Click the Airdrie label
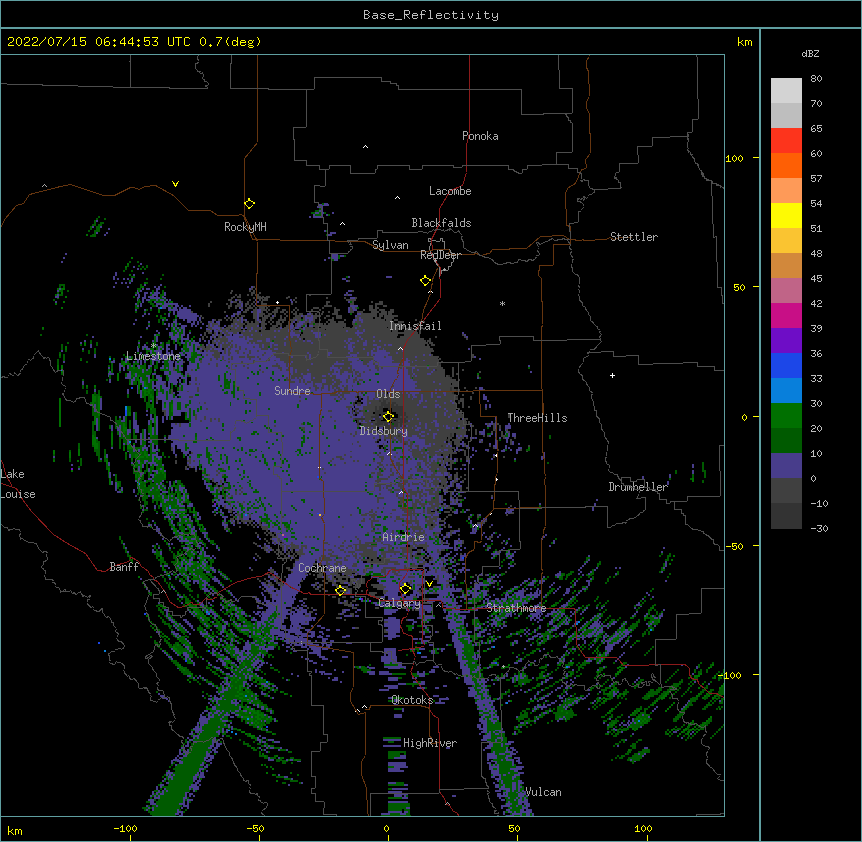Image resolution: width=862 pixels, height=842 pixels. 404,537
